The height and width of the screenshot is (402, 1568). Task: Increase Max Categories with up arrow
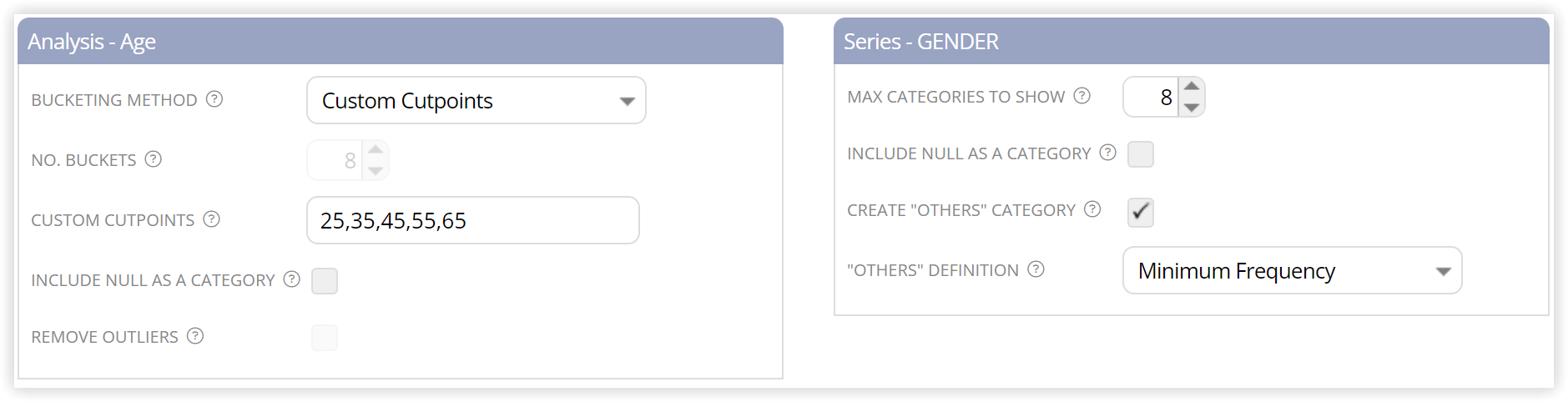(x=1192, y=87)
